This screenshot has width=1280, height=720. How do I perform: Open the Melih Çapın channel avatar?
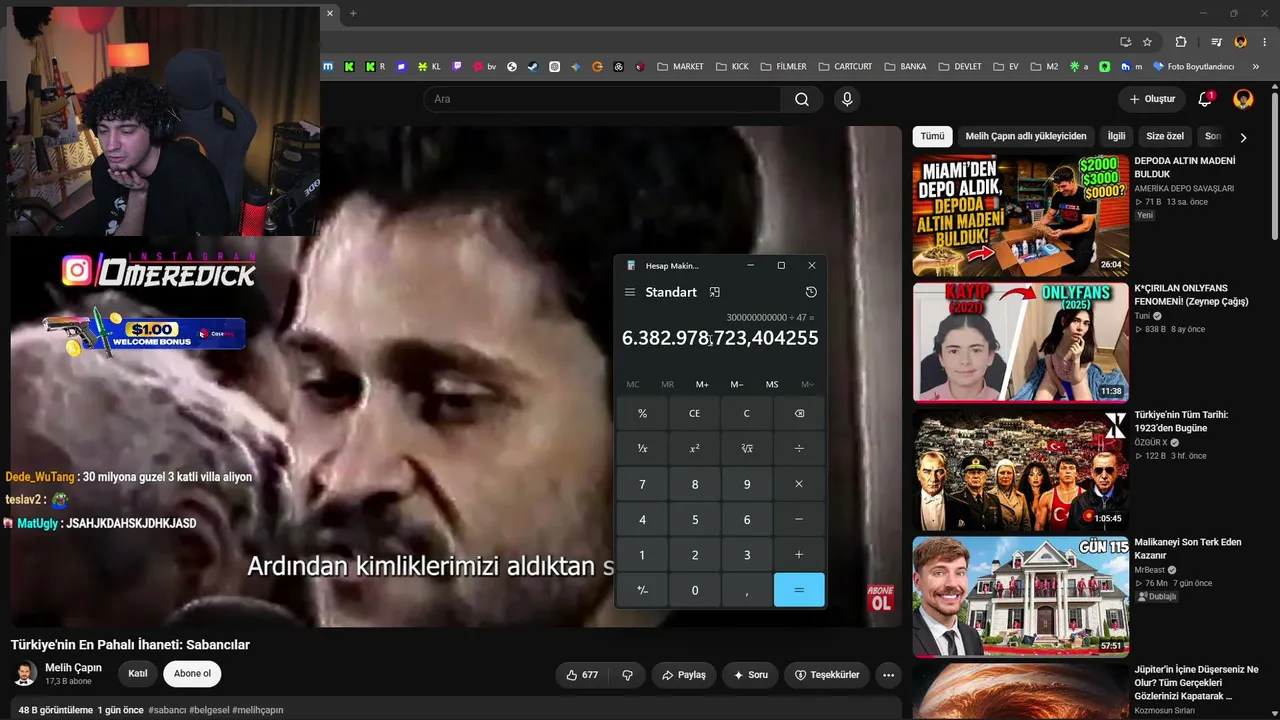[x=25, y=674]
